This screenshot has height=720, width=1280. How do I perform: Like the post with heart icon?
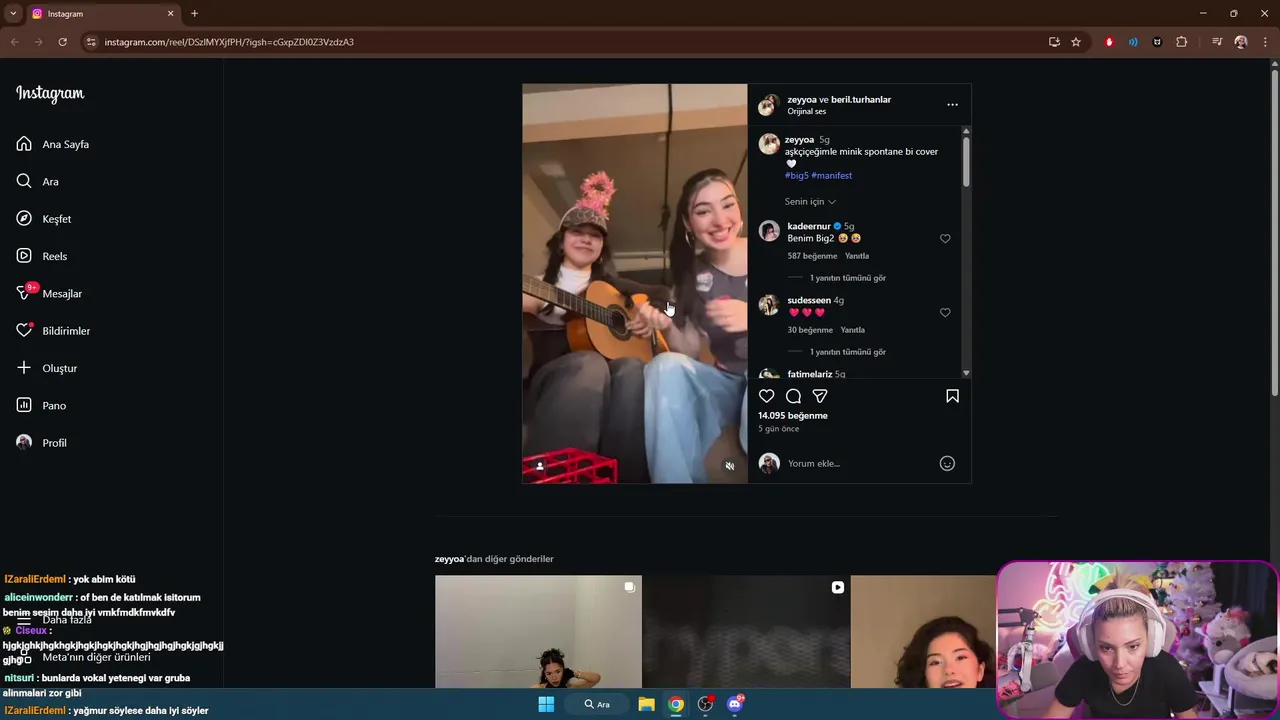[x=766, y=396]
